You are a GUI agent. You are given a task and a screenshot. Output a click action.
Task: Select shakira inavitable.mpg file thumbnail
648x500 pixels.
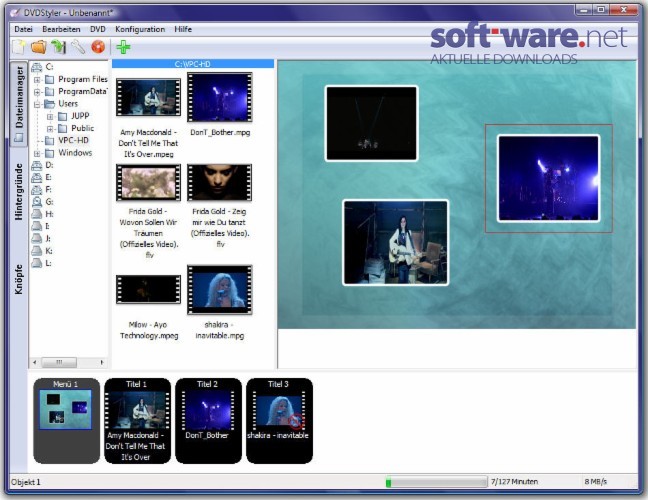pos(219,290)
